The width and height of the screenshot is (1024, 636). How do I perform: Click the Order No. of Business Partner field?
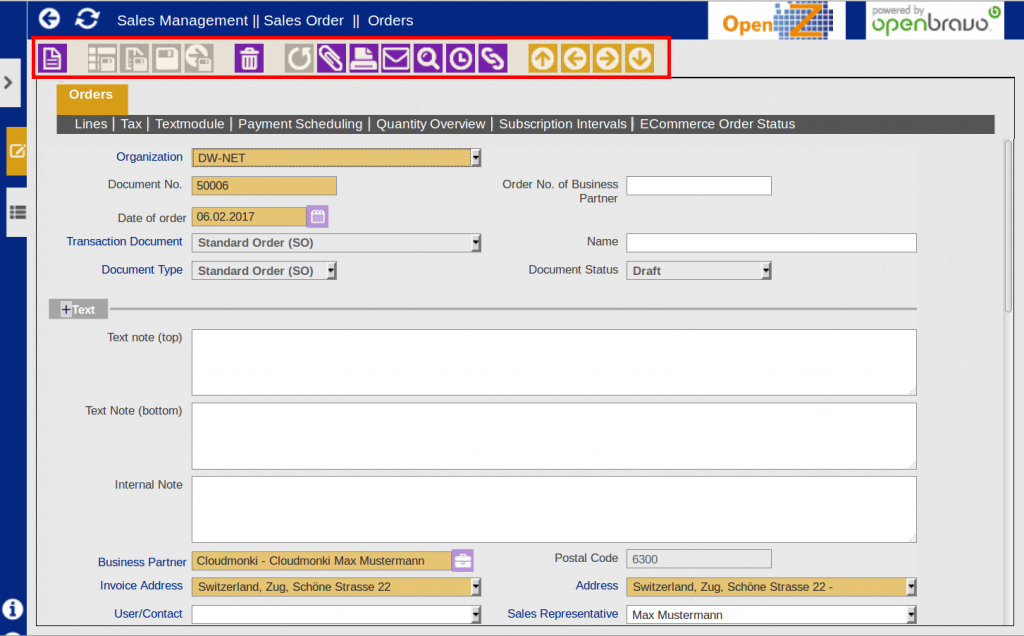[699, 185]
